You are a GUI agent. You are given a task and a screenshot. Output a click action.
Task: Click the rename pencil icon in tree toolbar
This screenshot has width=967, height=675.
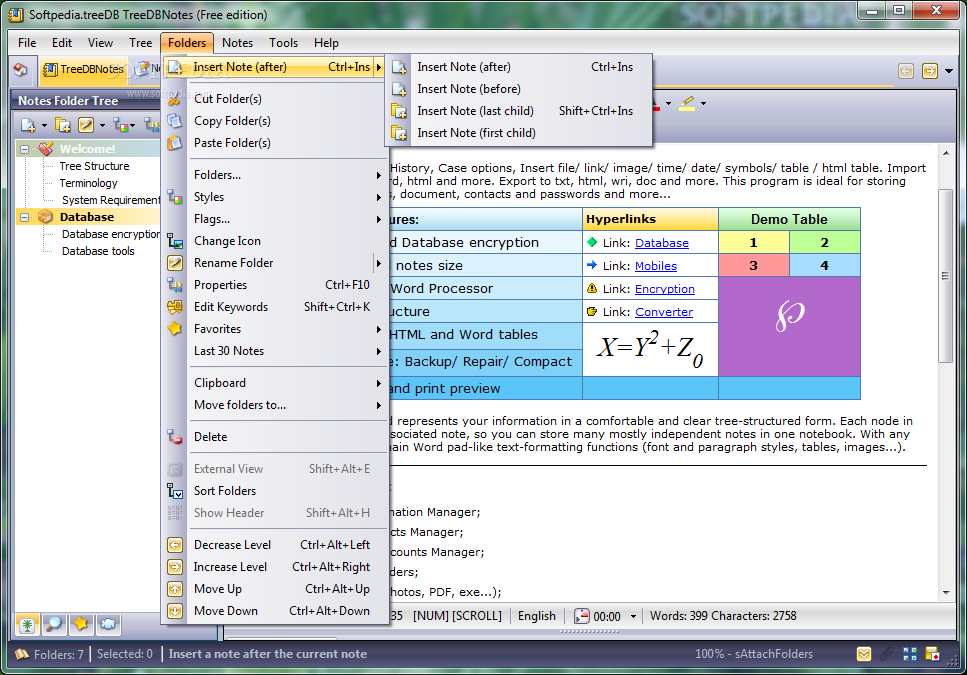pyautogui.click(x=86, y=126)
